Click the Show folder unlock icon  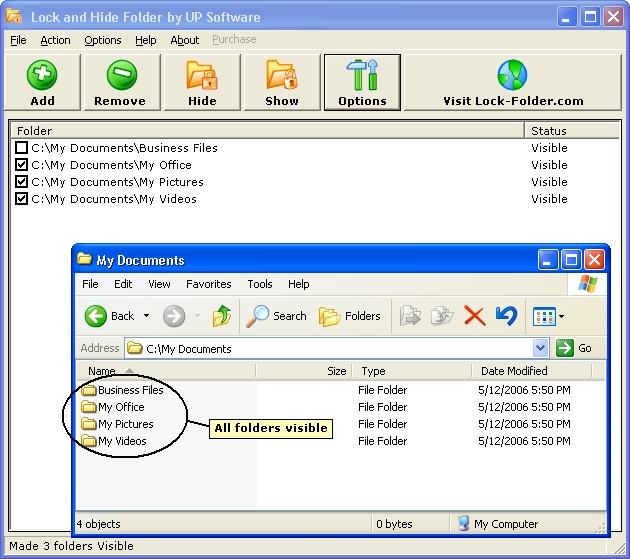[282, 75]
